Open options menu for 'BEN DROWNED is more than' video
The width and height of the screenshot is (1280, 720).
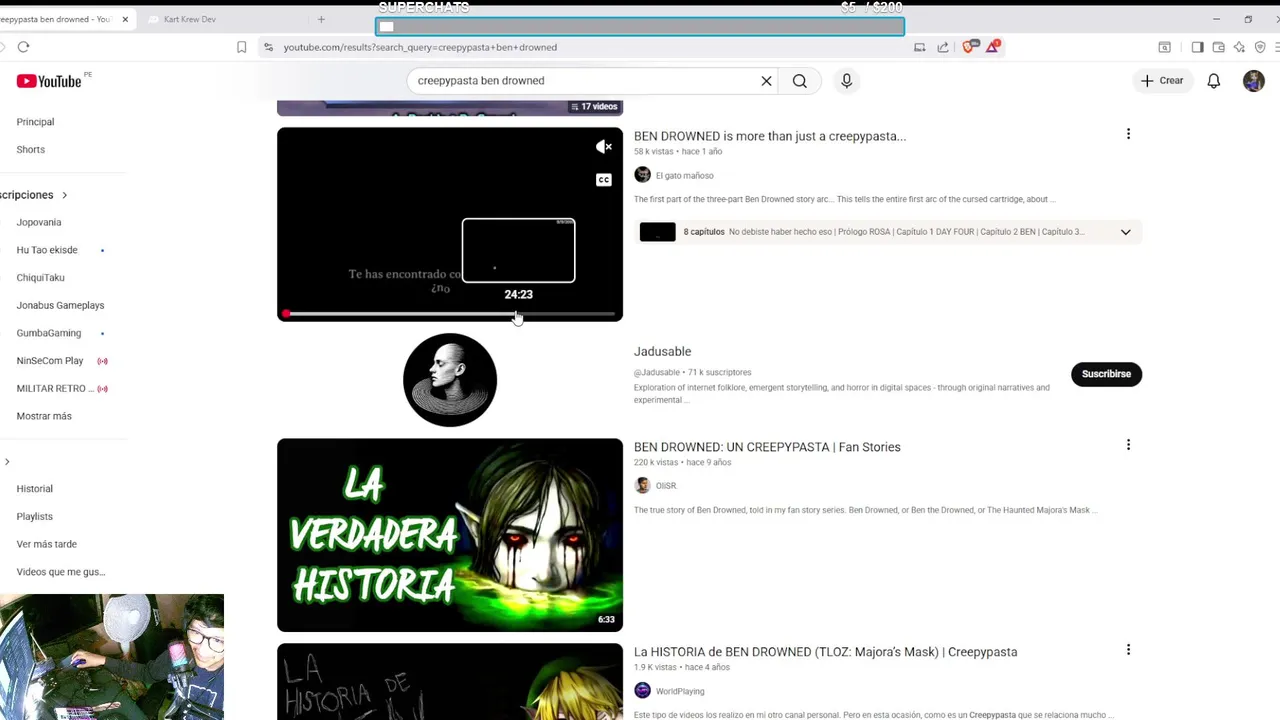pos(1128,134)
